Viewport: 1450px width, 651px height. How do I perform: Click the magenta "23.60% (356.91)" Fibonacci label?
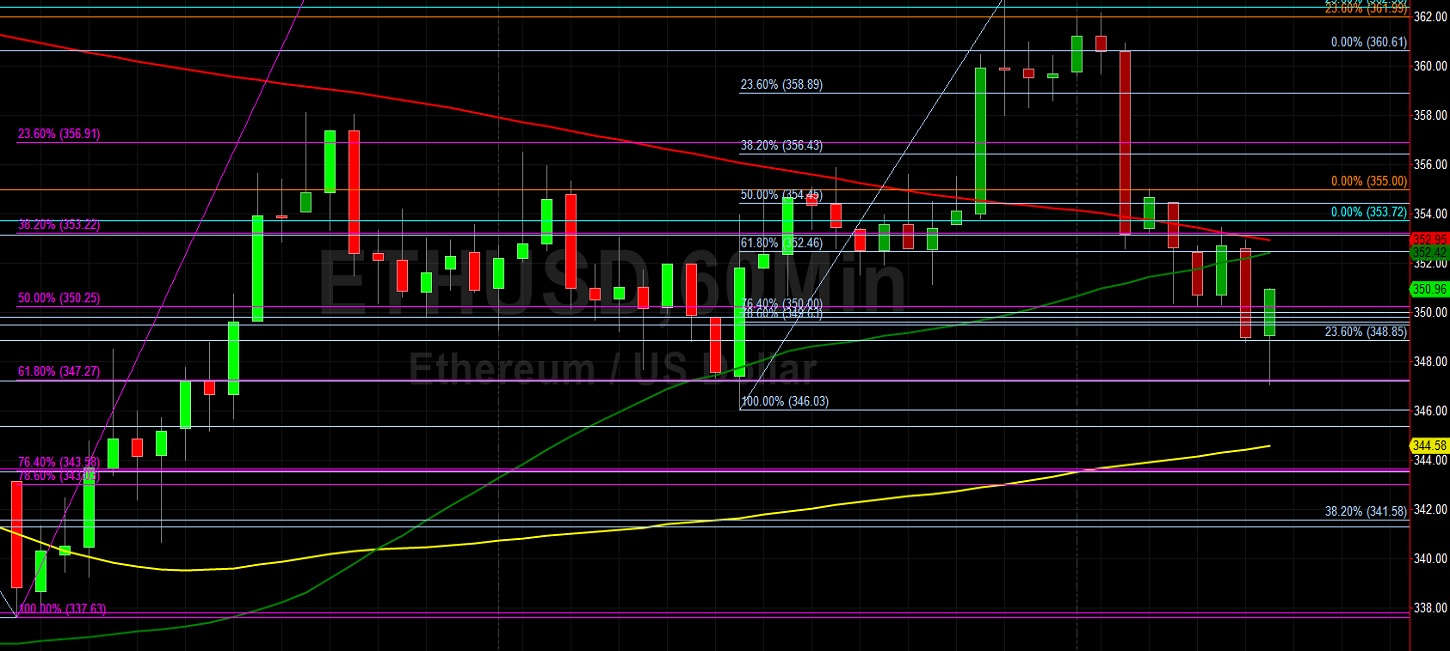tap(59, 132)
